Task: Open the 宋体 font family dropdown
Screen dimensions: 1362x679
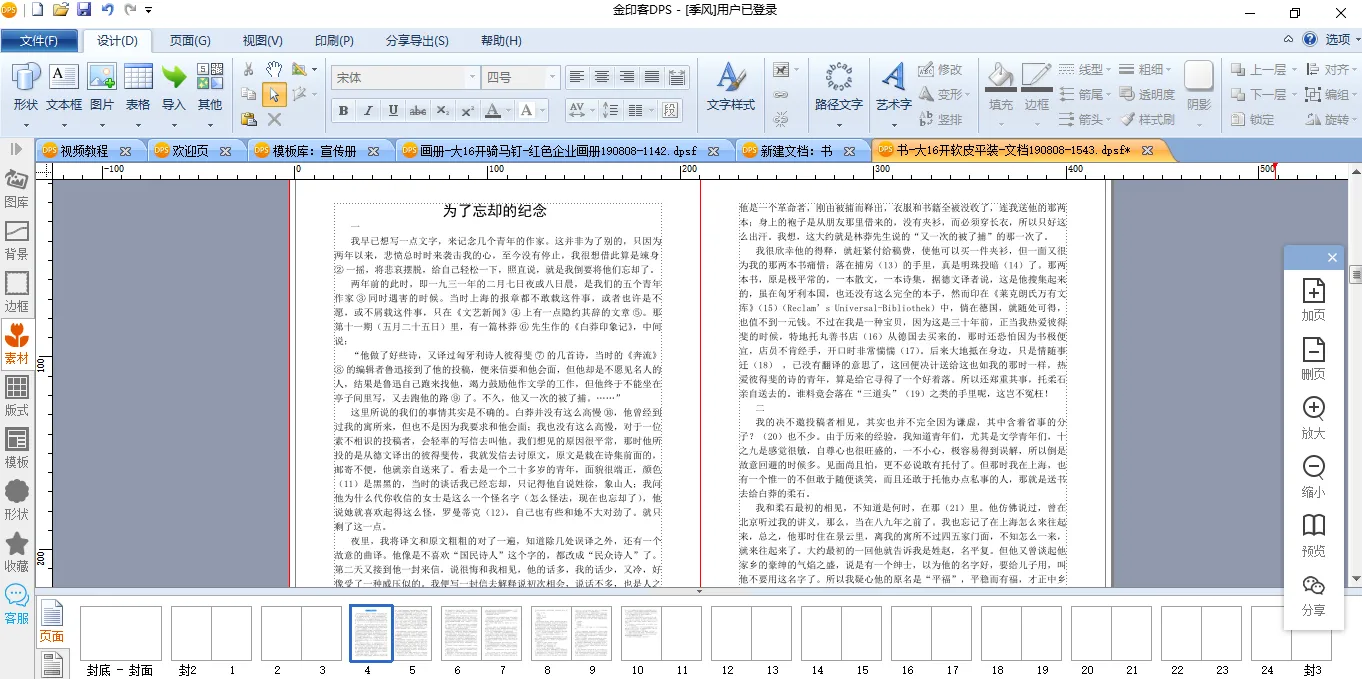Action: point(472,78)
